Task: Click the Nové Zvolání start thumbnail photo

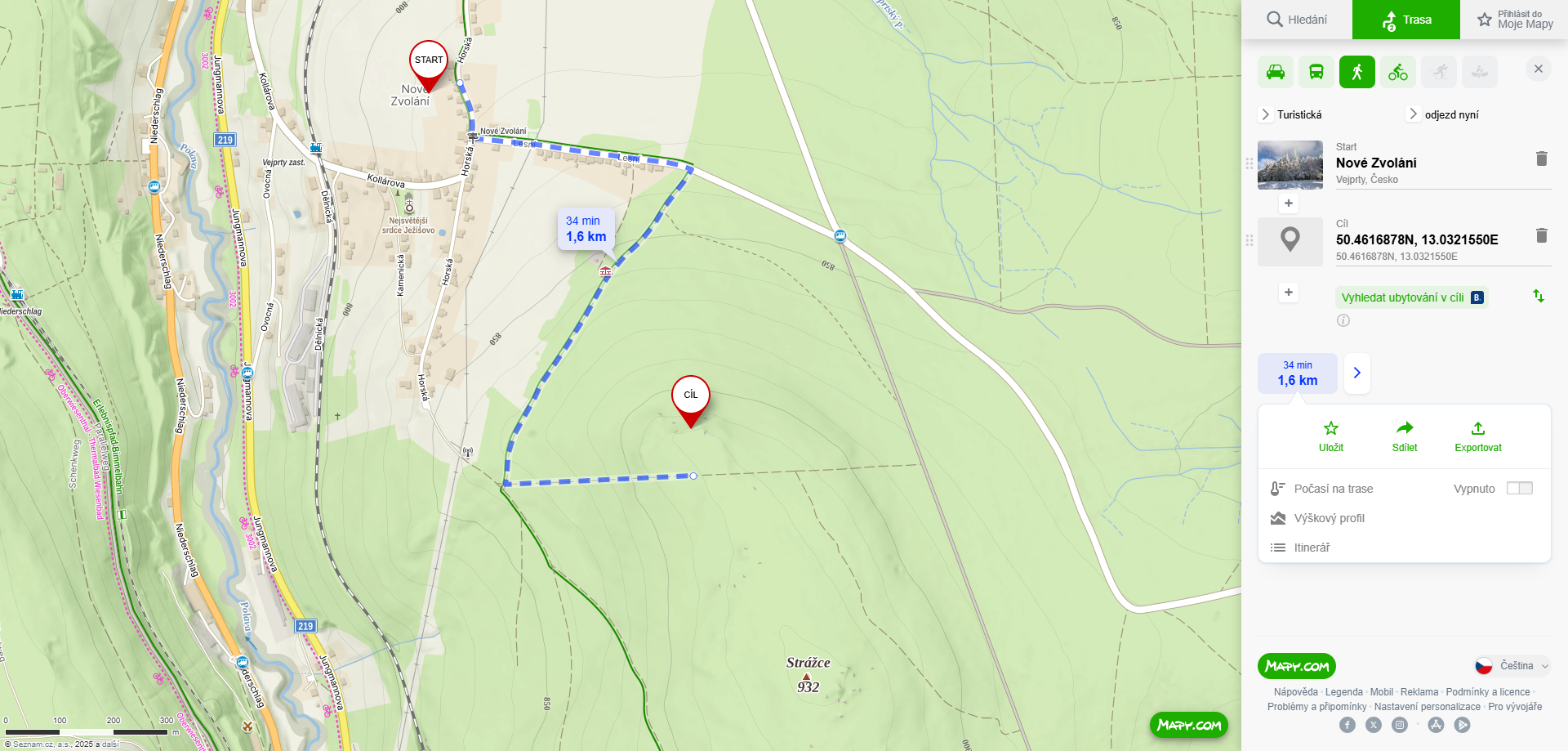Action: [1290, 165]
